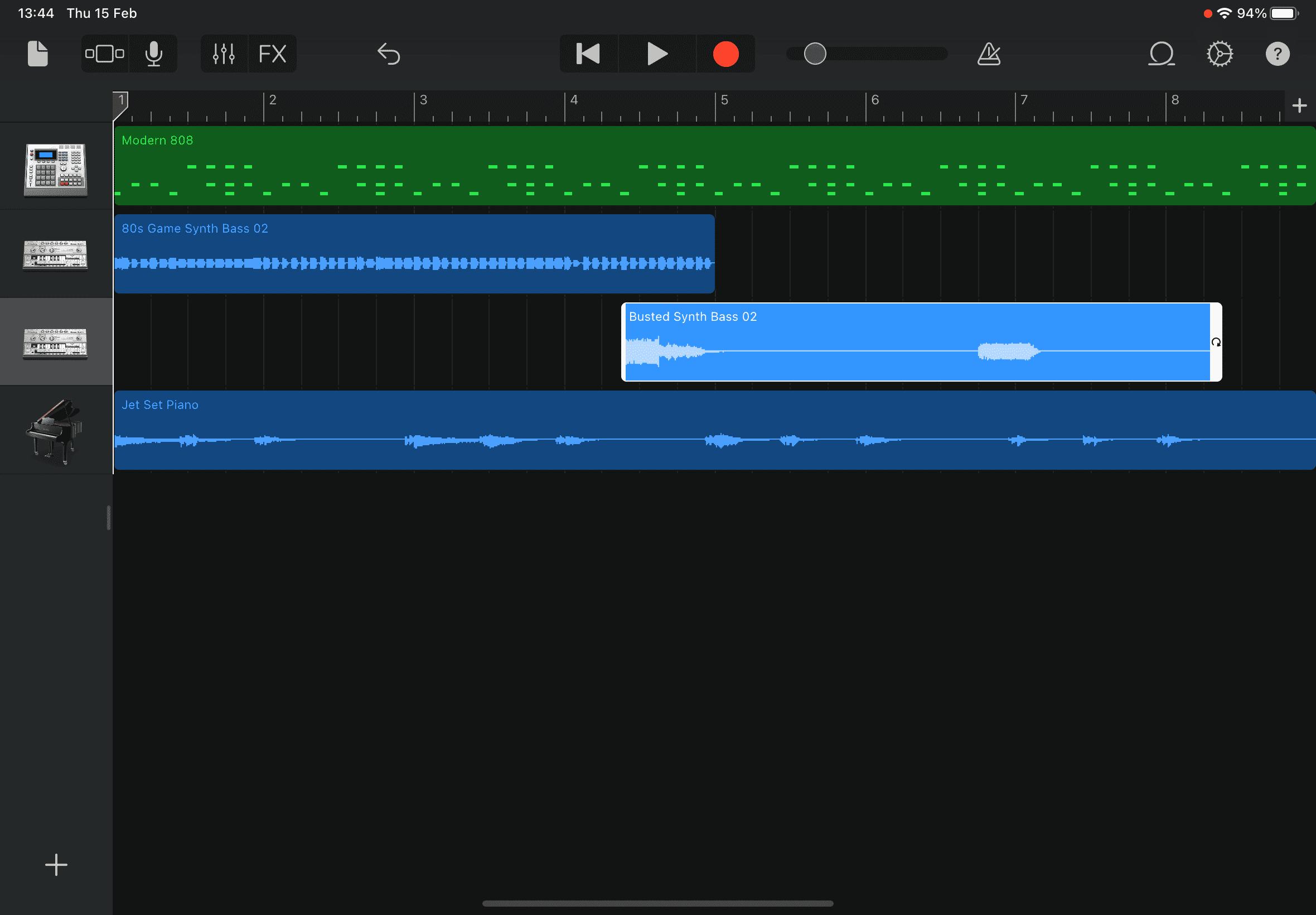Start playback with the Play button
Screen dimensions: 1316x915
tap(657, 54)
